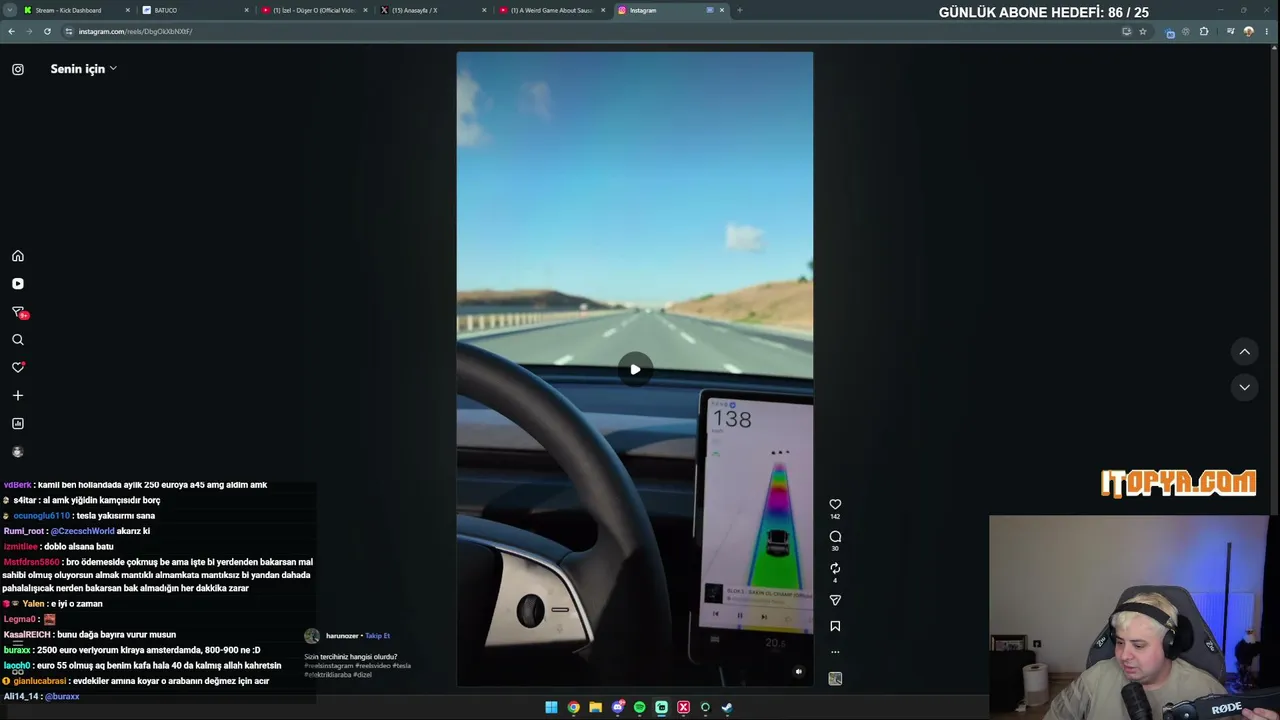Open the profile avatar in the Instagram sidebar

(x=18, y=452)
